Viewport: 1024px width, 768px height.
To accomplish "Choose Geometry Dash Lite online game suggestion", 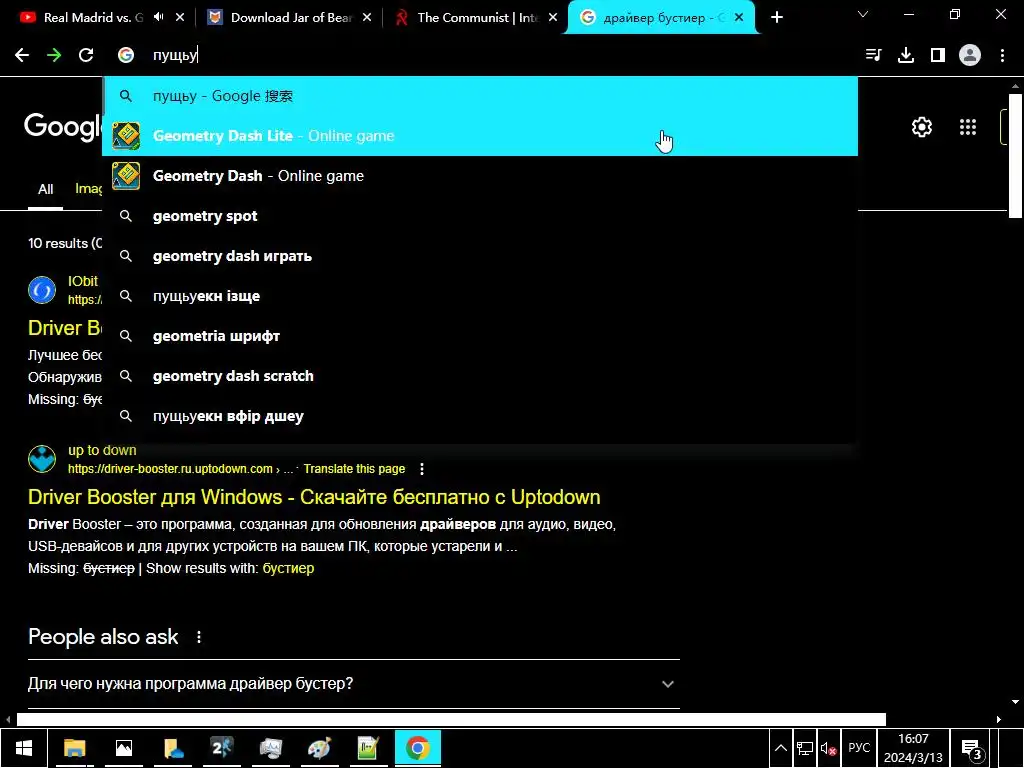I will (479, 136).
